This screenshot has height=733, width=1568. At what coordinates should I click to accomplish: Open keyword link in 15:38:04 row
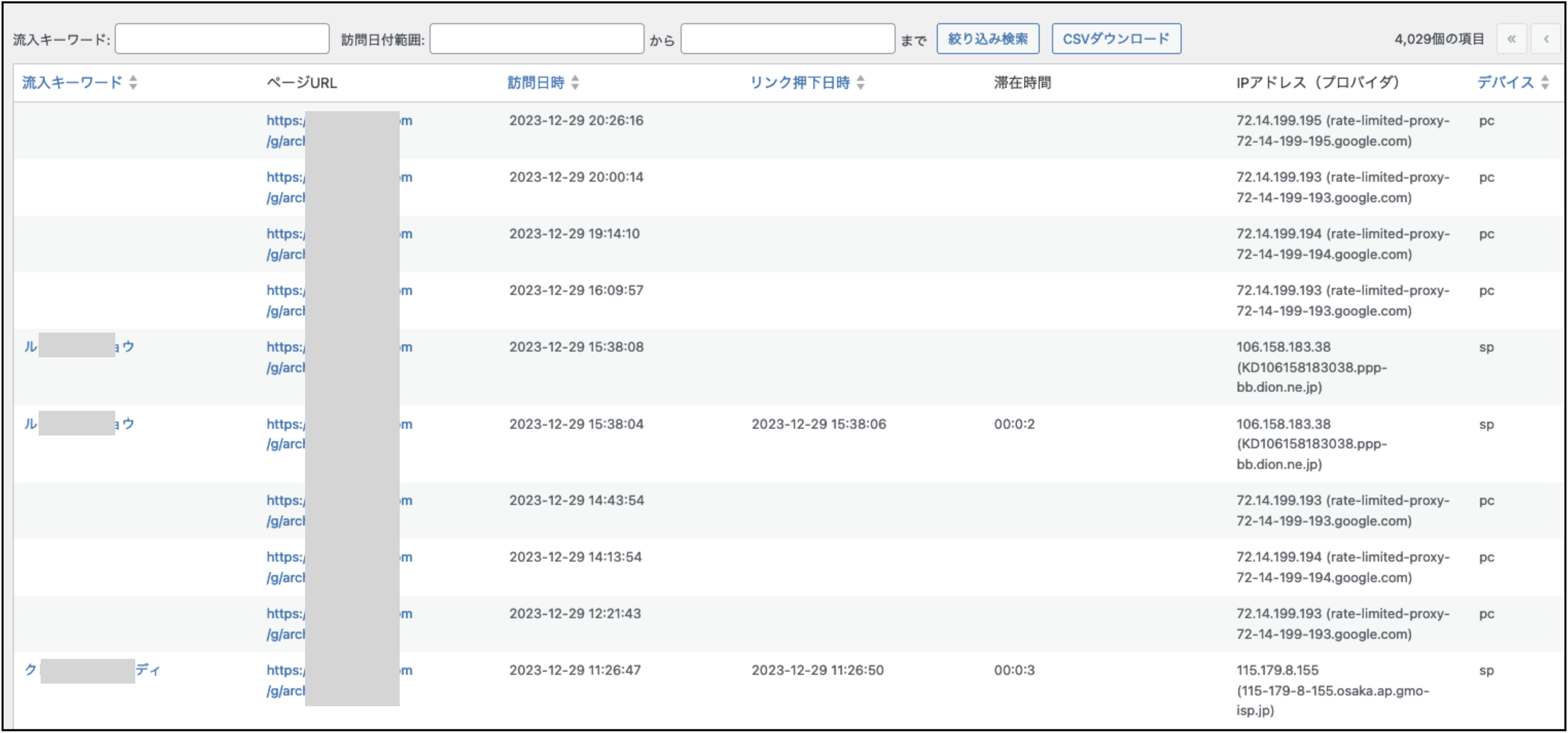click(x=125, y=424)
